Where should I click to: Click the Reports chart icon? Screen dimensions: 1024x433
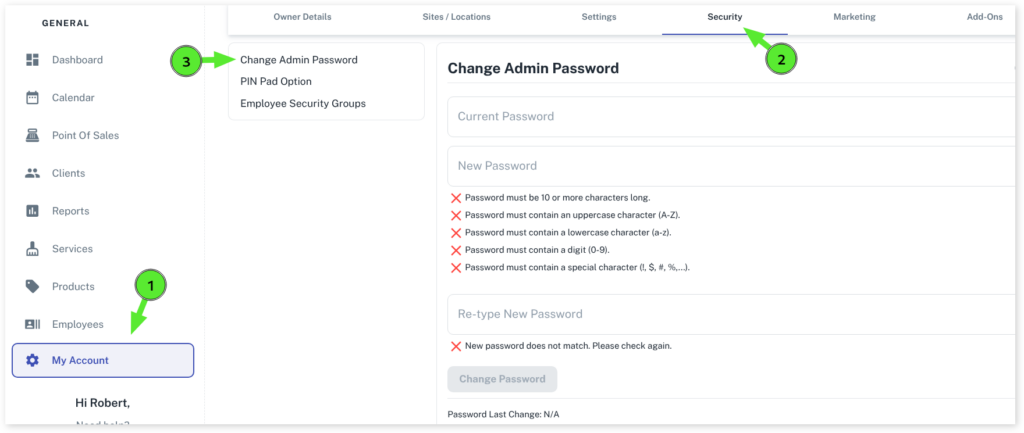click(x=32, y=211)
